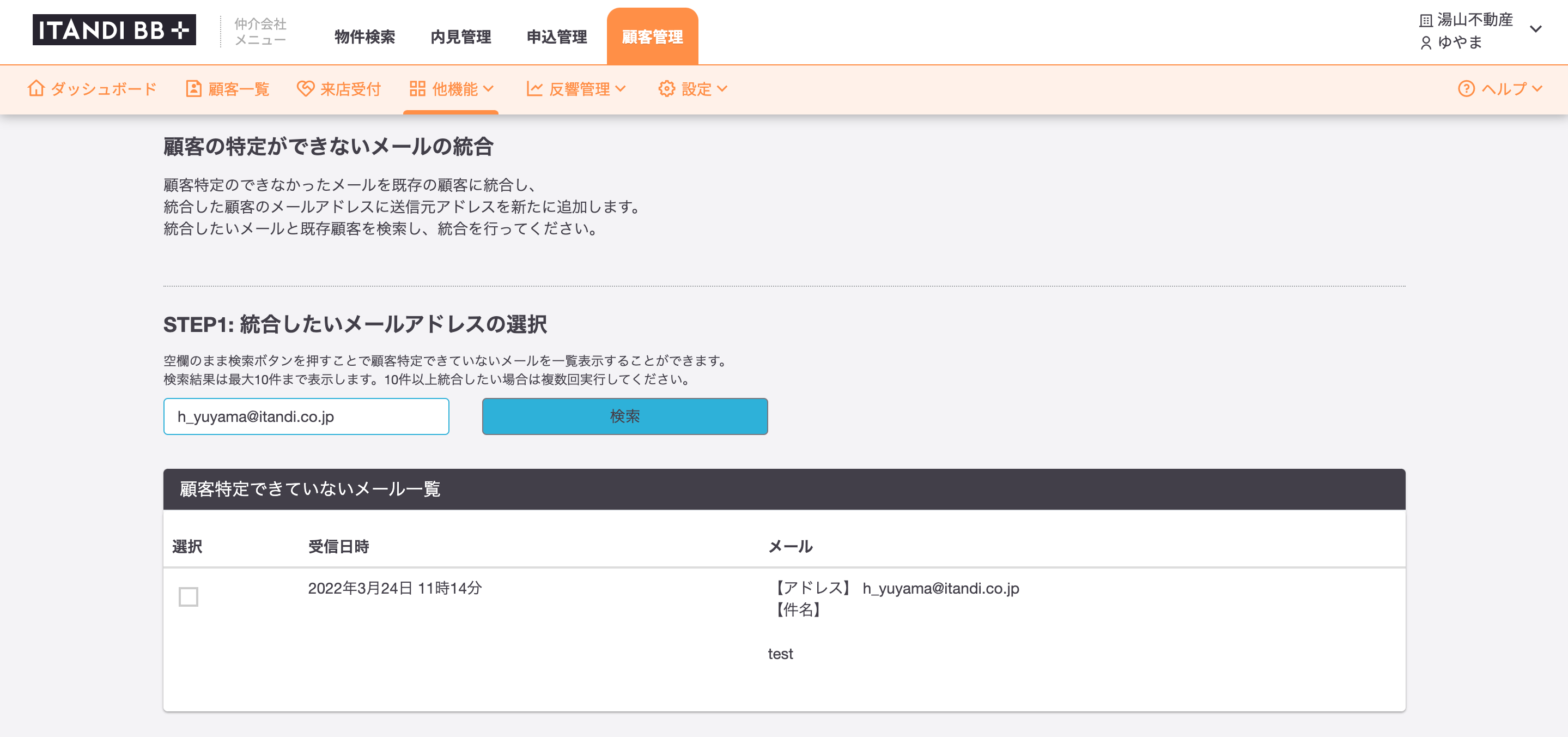The width and height of the screenshot is (1568, 737).
Task: Click the 選択 column header
Action: coord(187,546)
